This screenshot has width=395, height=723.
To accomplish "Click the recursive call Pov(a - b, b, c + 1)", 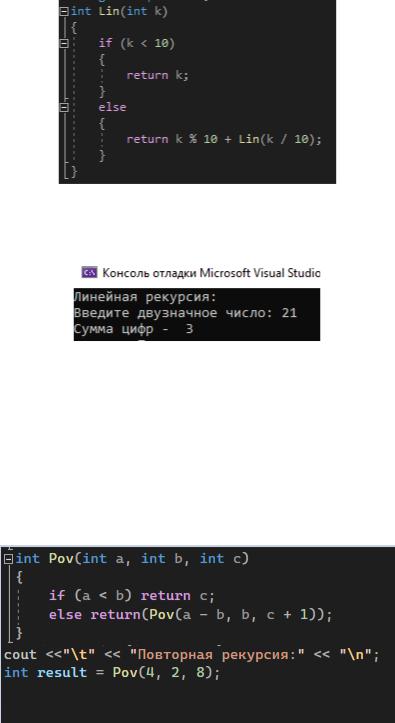I will 235,615.
